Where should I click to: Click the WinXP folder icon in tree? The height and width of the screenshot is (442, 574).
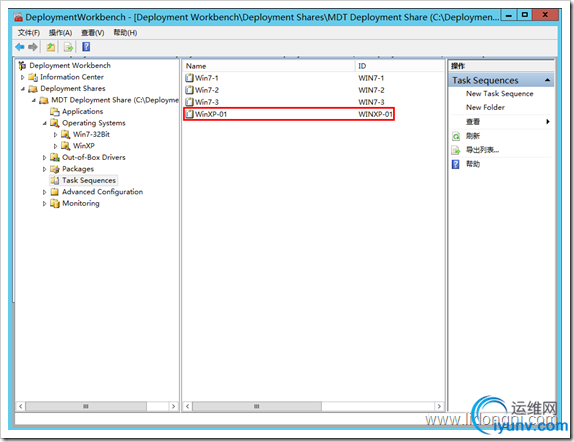tap(66, 146)
